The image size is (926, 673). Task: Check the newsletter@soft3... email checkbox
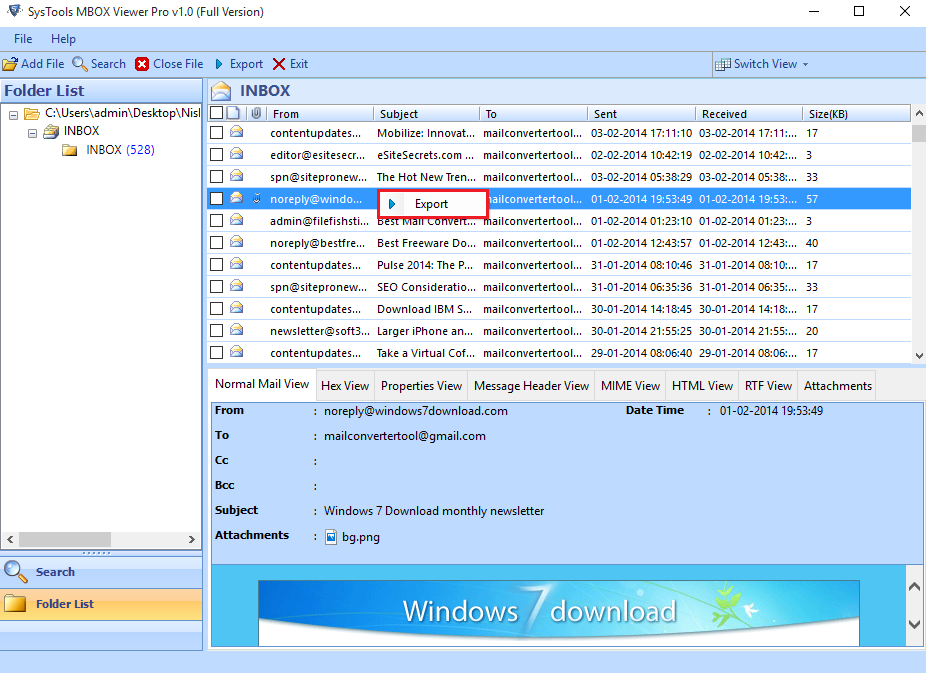(x=217, y=331)
